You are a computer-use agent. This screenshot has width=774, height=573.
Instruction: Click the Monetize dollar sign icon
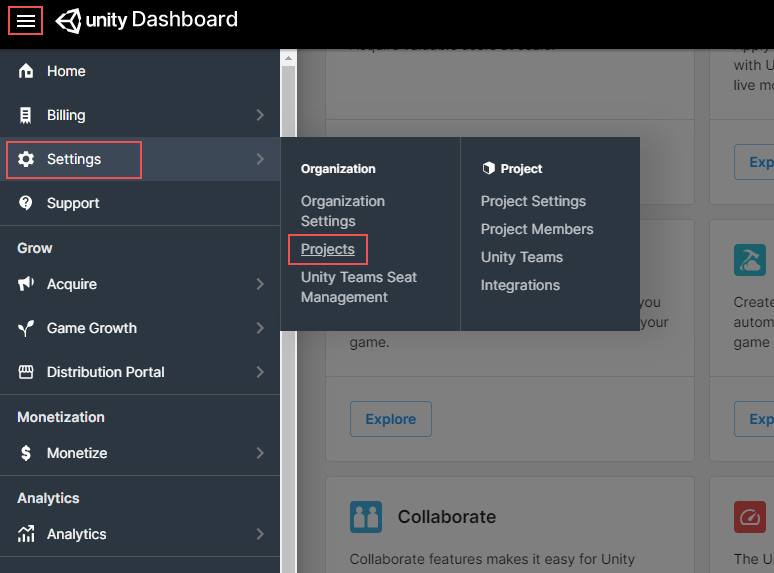26,453
